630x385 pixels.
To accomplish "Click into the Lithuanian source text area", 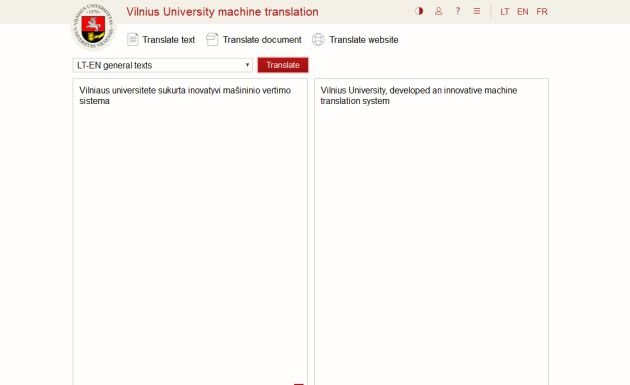I will point(190,231).
